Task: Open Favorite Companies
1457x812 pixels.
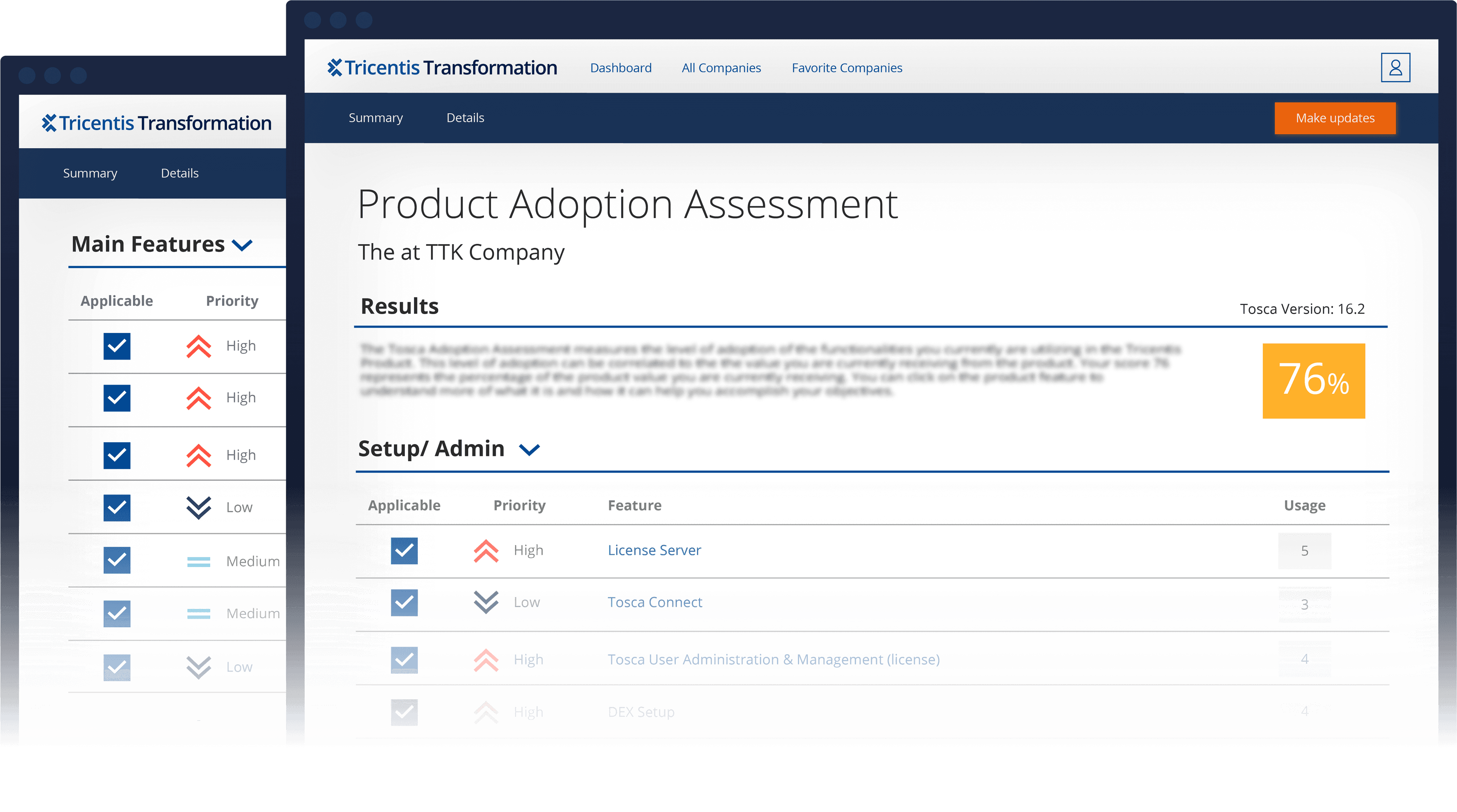Action: [847, 68]
